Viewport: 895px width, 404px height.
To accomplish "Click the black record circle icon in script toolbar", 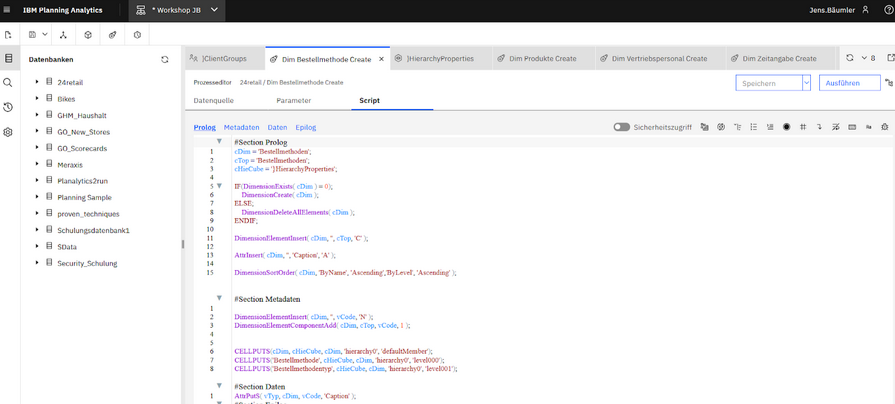I will [786, 127].
